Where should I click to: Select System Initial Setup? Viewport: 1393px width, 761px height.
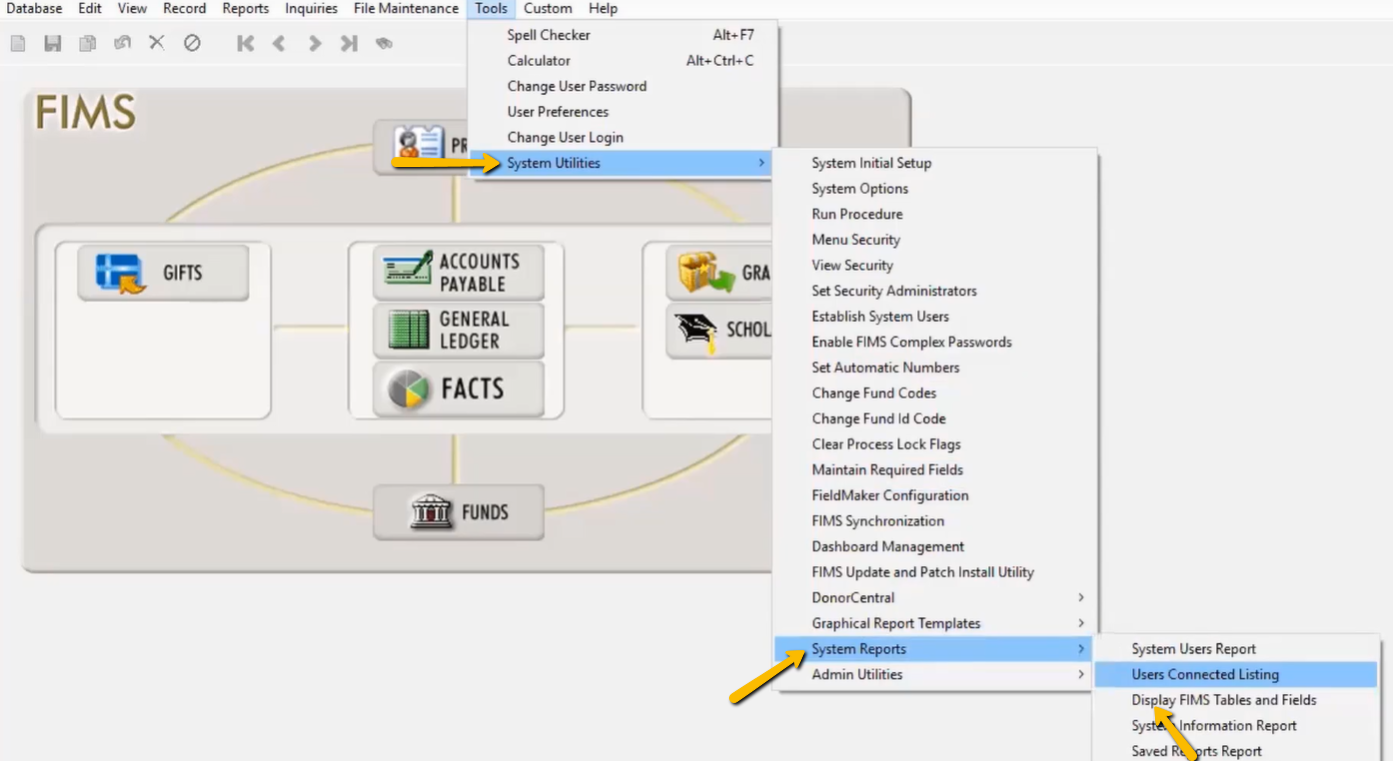pyautogui.click(x=935, y=163)
